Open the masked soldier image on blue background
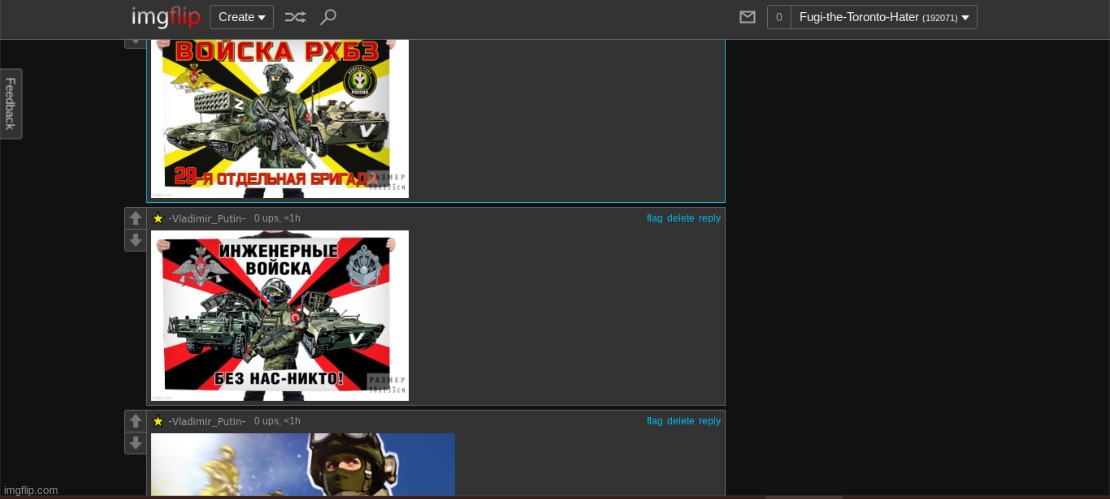The width and height of the screenshot is (1110, 499). point(303,464)
